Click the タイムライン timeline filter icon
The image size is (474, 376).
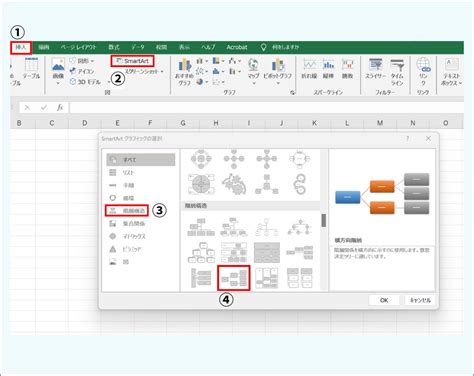coord(397,72)
